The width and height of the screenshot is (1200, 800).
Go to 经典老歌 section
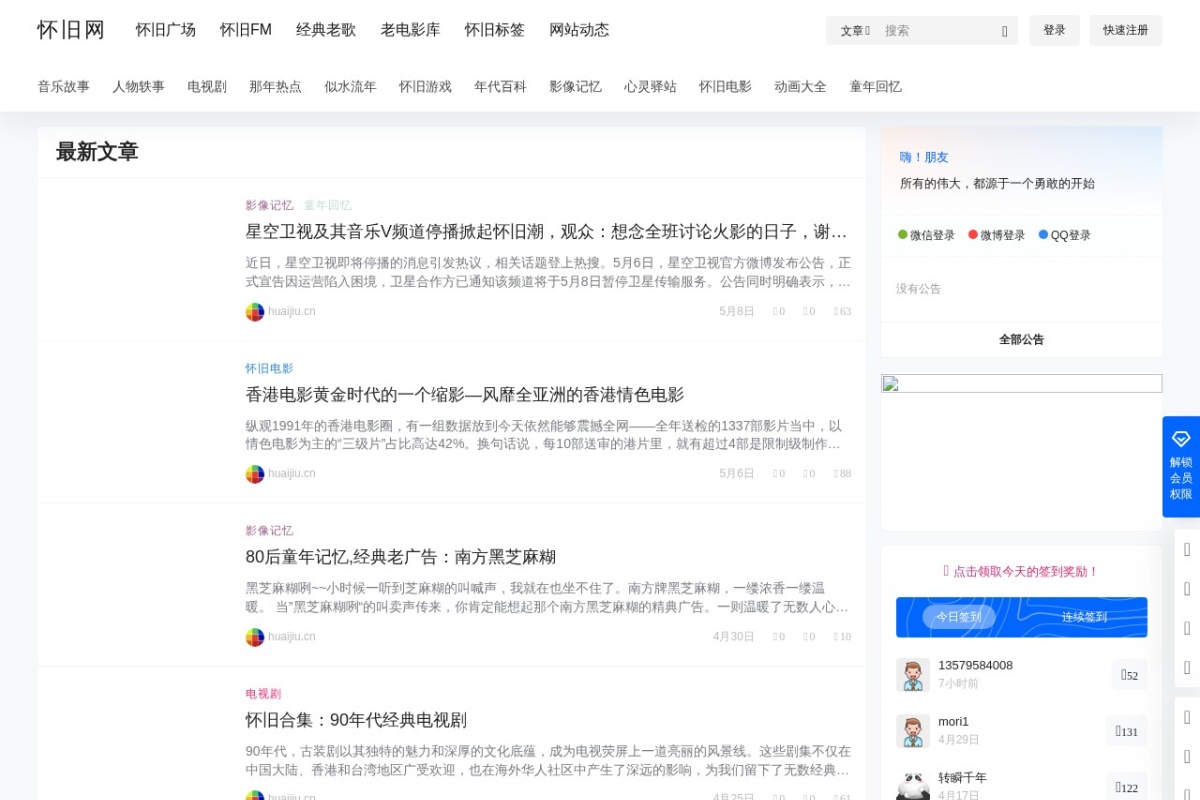click(326, 30)
